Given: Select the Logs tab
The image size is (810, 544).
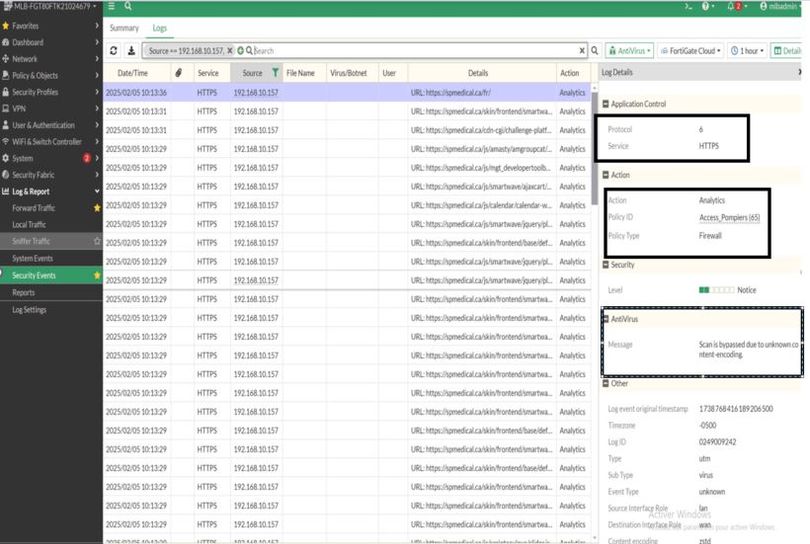Looking at the screenshot, I should click(159, 28).
